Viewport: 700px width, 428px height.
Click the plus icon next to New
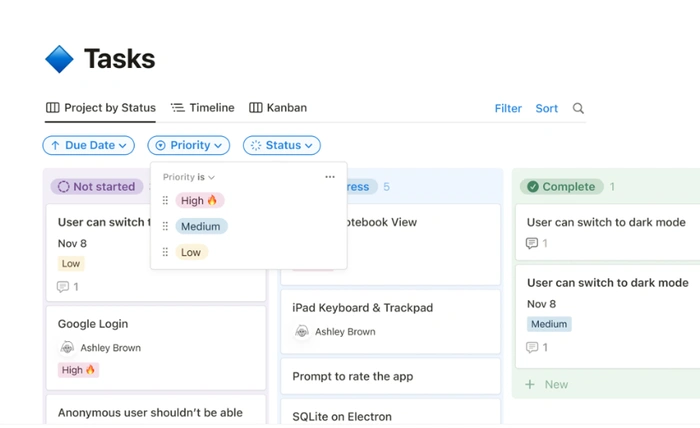tap(530, 384)
